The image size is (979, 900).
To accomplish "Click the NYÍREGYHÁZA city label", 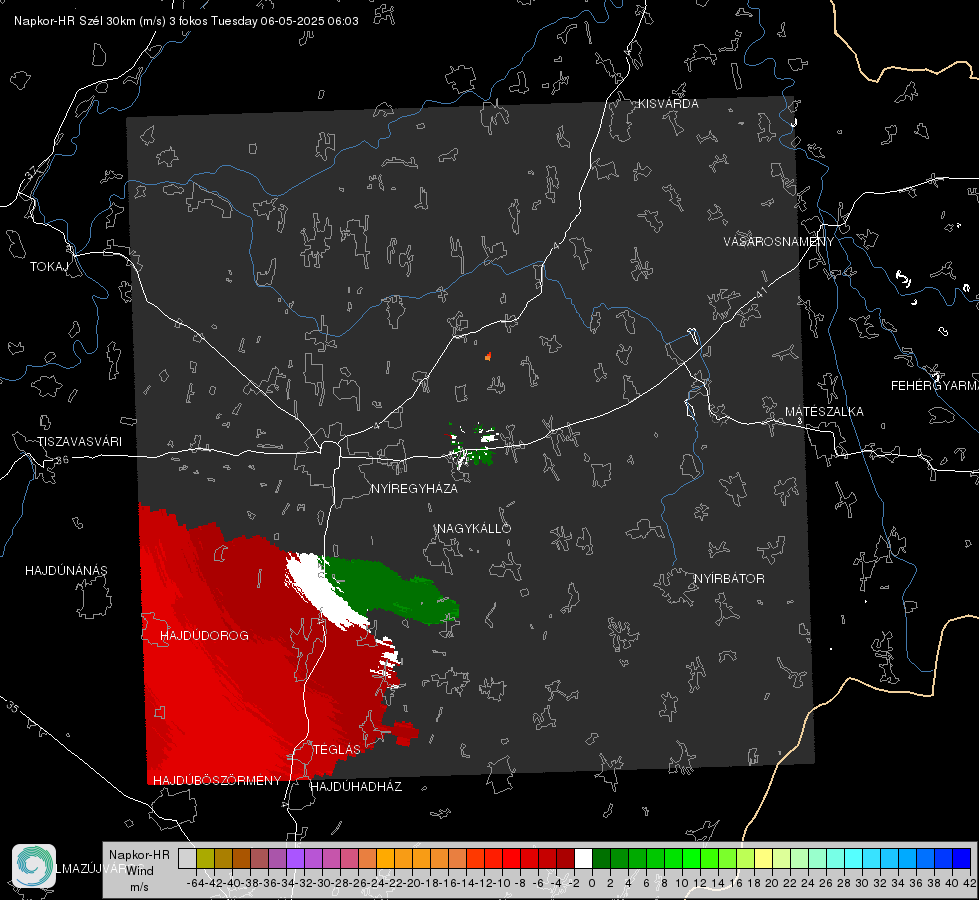I will (414, 488).
